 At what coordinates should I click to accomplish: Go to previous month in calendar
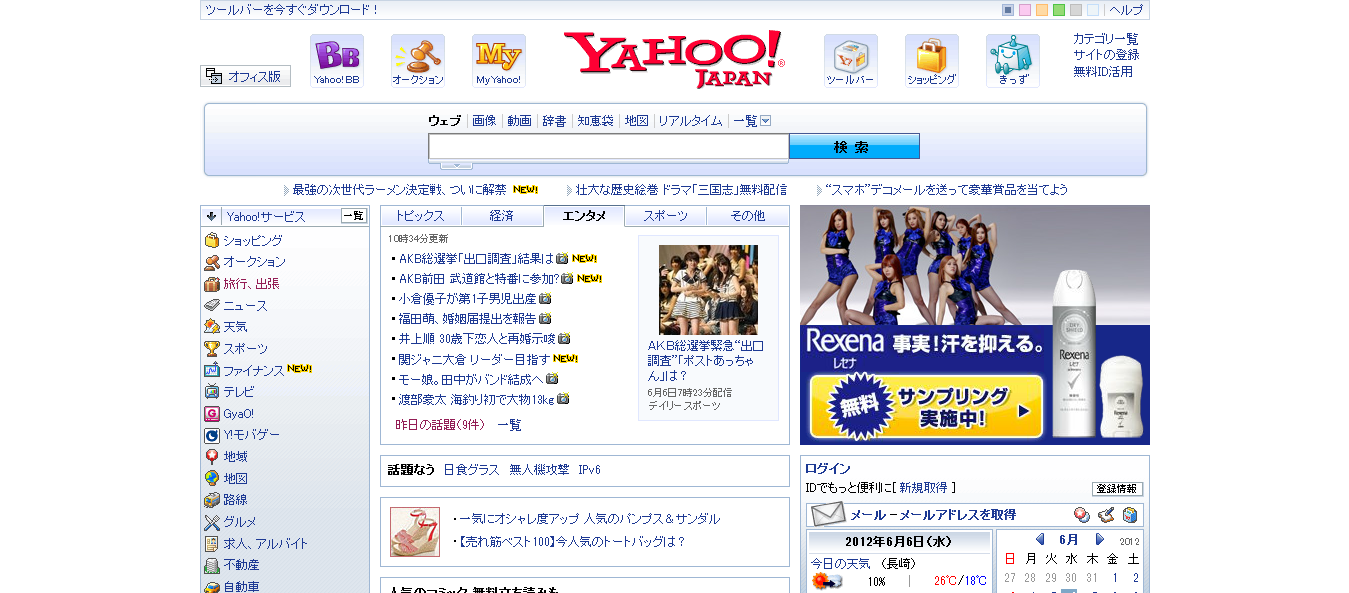pos(1040,539)
